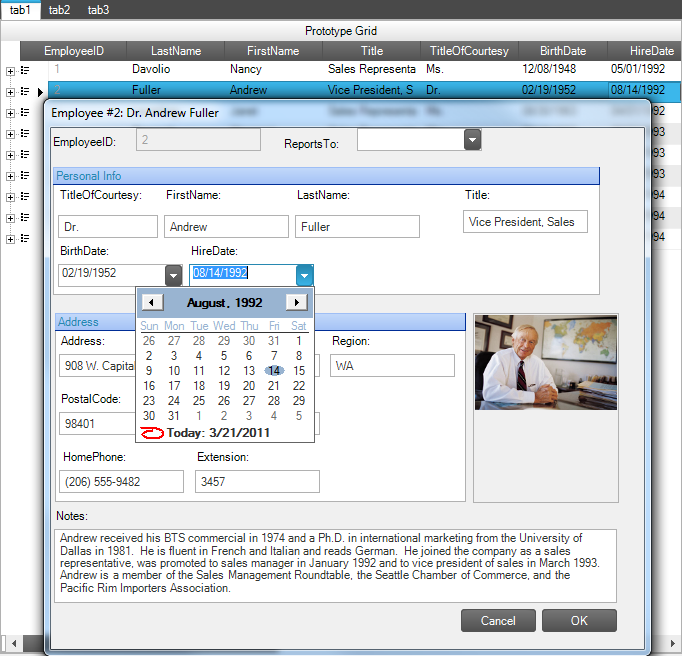Screen dimensions: 682x656
Task: Click scroll left arrow of grid scrollbar
Action: coord(14,643)
